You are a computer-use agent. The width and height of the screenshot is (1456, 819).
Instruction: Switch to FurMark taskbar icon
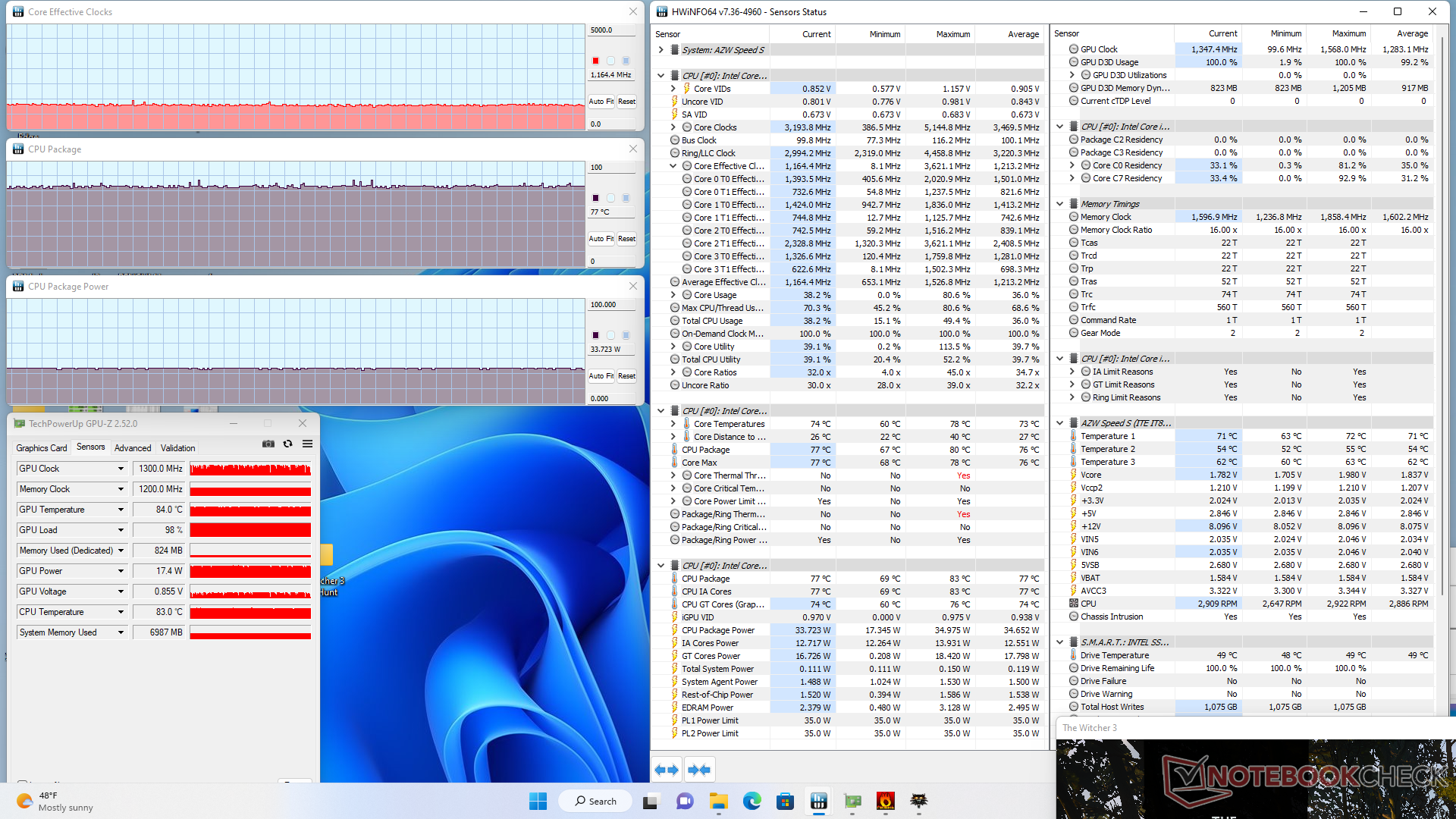[886, 801]
